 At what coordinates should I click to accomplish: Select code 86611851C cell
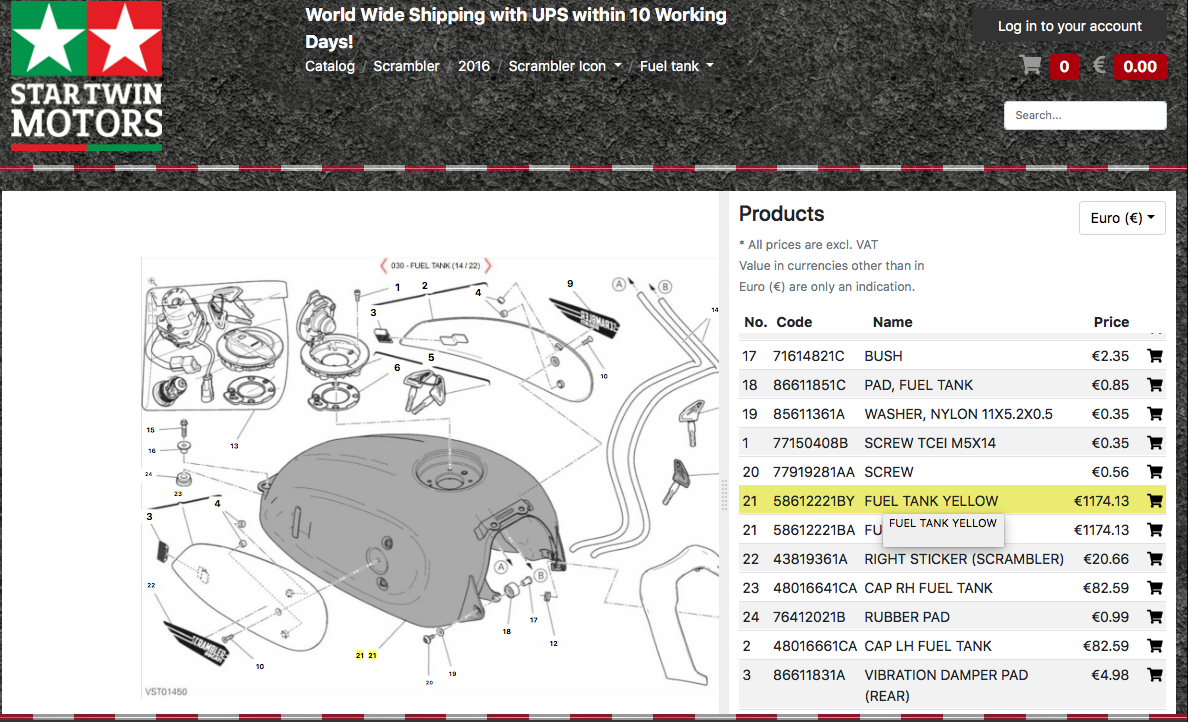809,385
